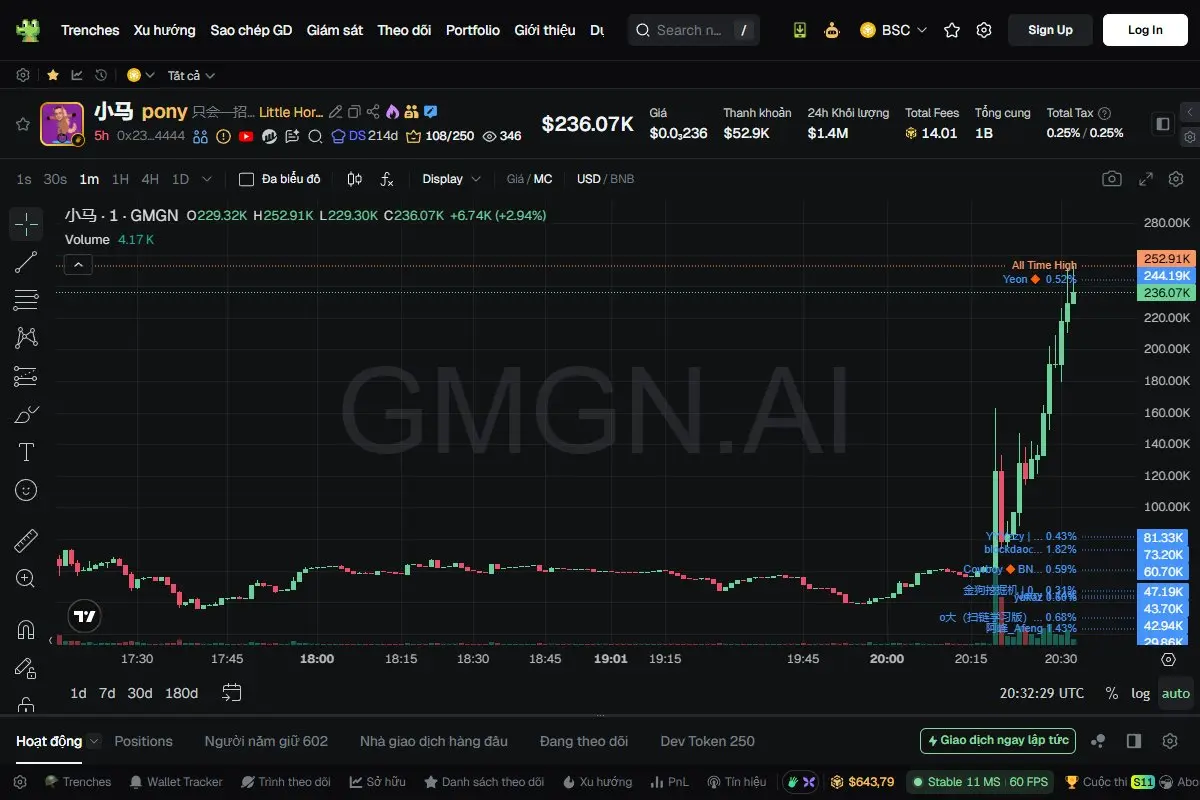This screenshot has width=1200, height=800.
Task: Switch to the Người nắm giữ 602 tab
Action: tap(266, 741)
